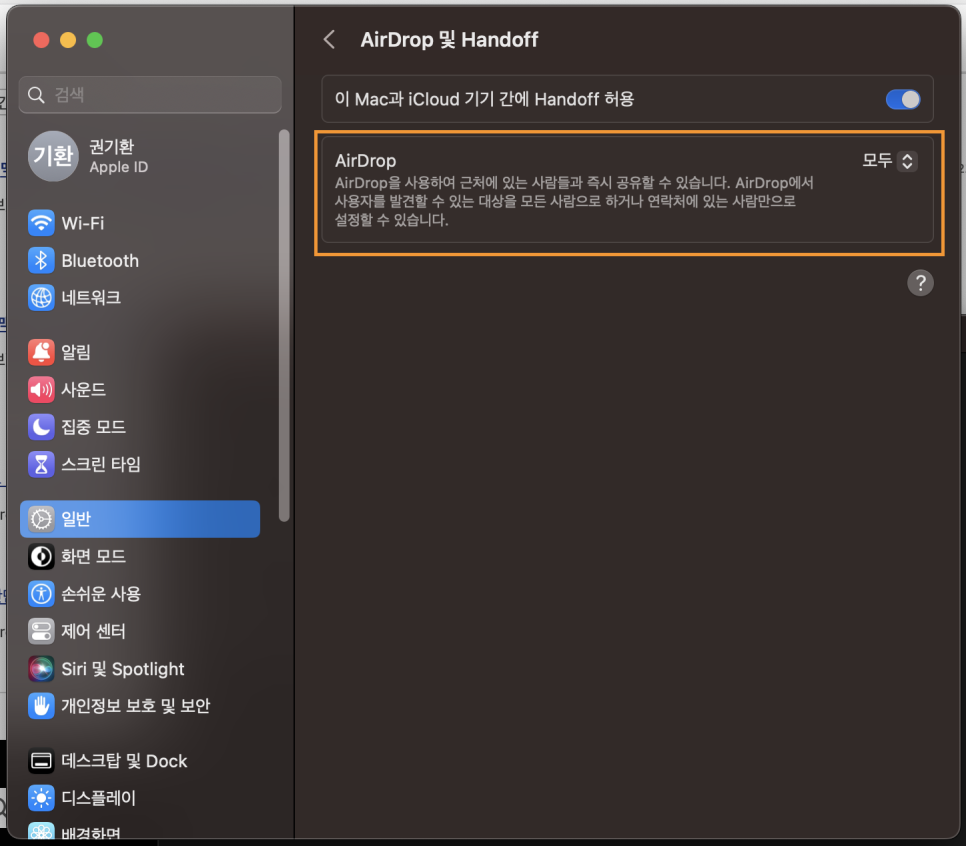The width and height of the screenshot is (966, 846).
Task: Open 제어 센터 label in sidebar
Action: coord(93,631)
